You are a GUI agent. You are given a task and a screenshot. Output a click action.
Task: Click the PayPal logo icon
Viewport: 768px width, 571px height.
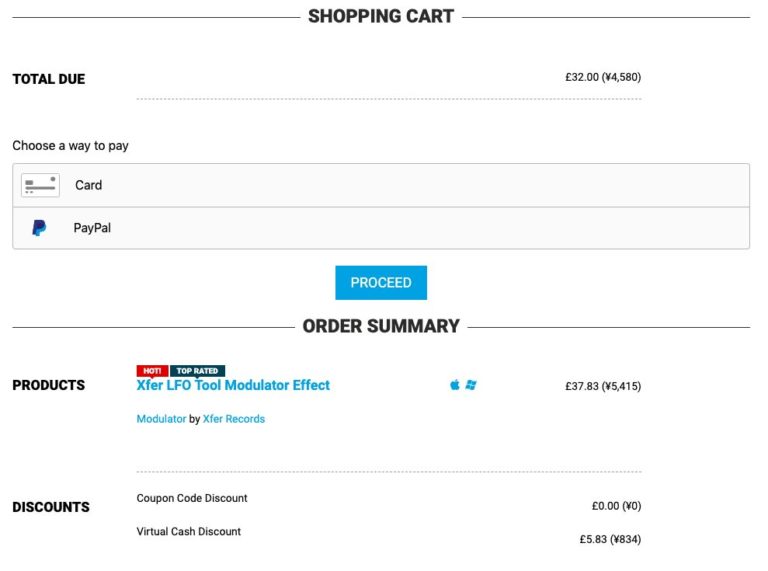[x=38, y=228]
